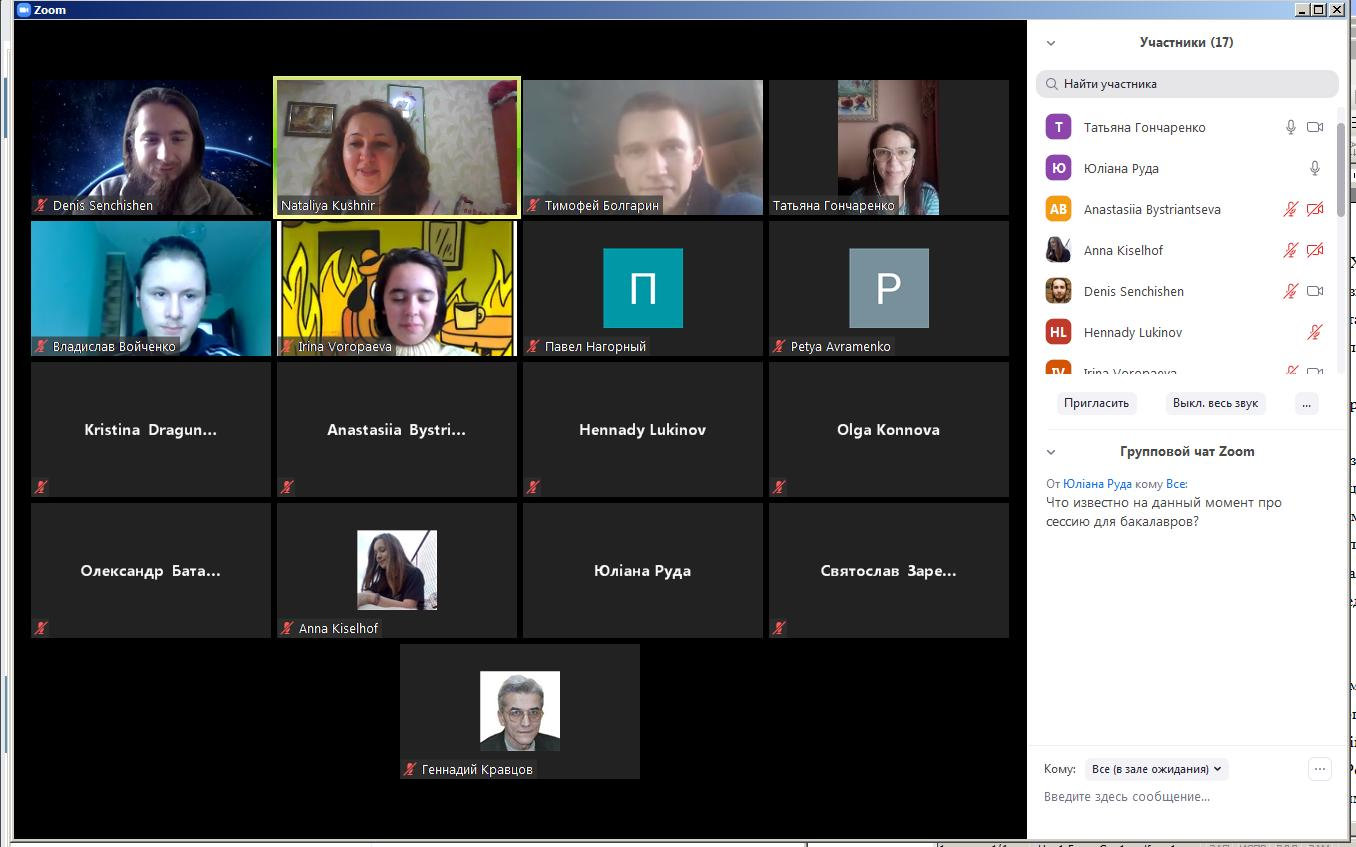This screenshot has width=1356, height=847.
Task: Click Anastasiia Bystri... name tile
Action: [397, 430]
